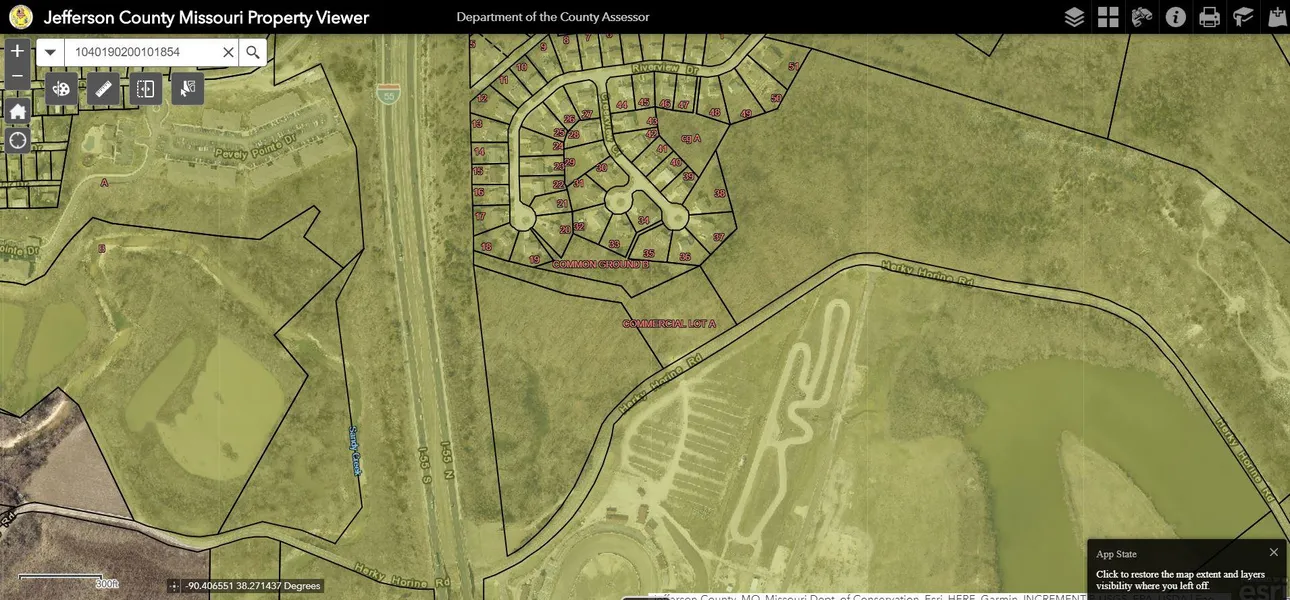Click the Add Data map icon

click(1277, 17)
